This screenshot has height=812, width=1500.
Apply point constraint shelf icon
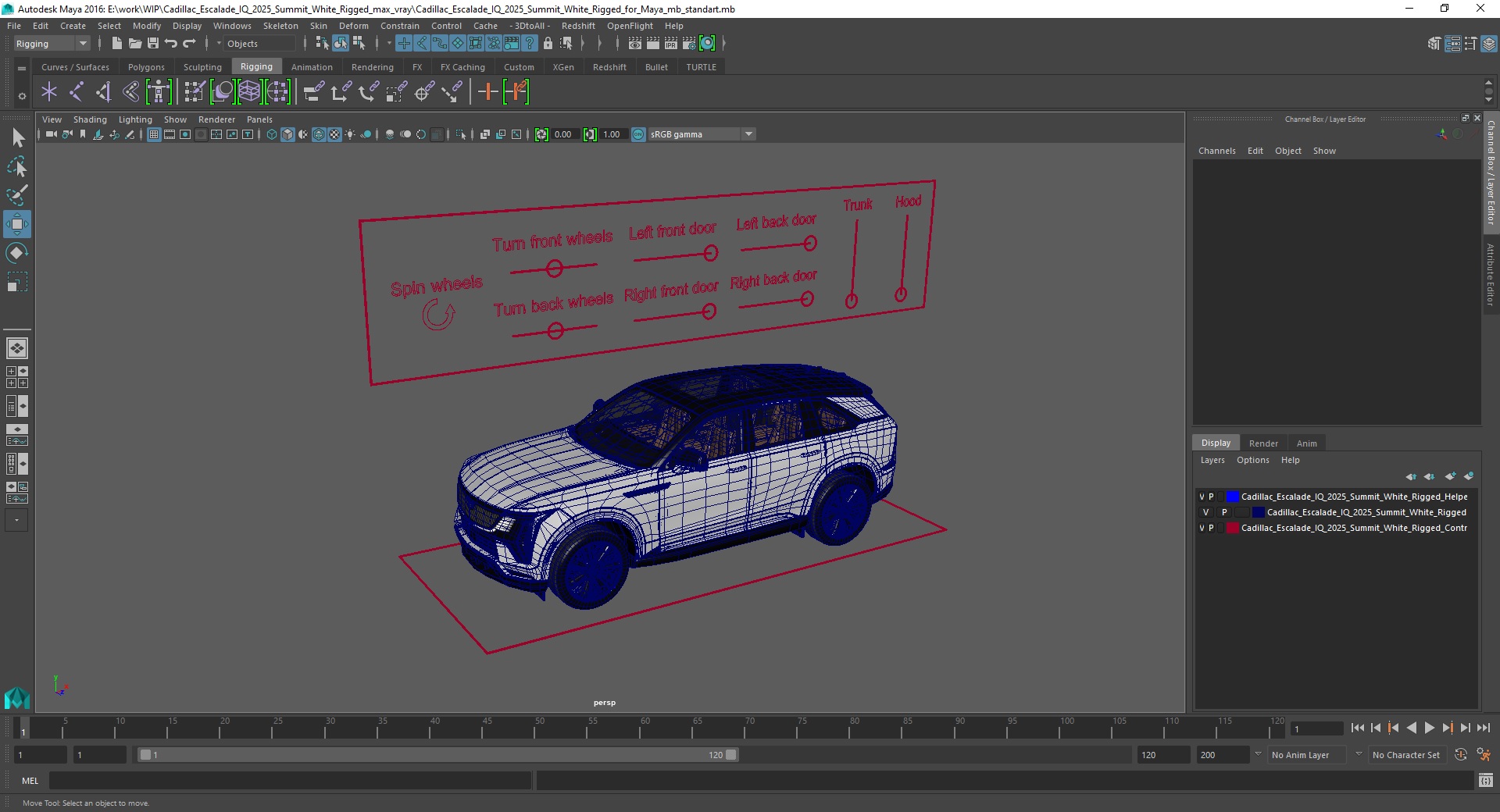(x=341, y=92)
